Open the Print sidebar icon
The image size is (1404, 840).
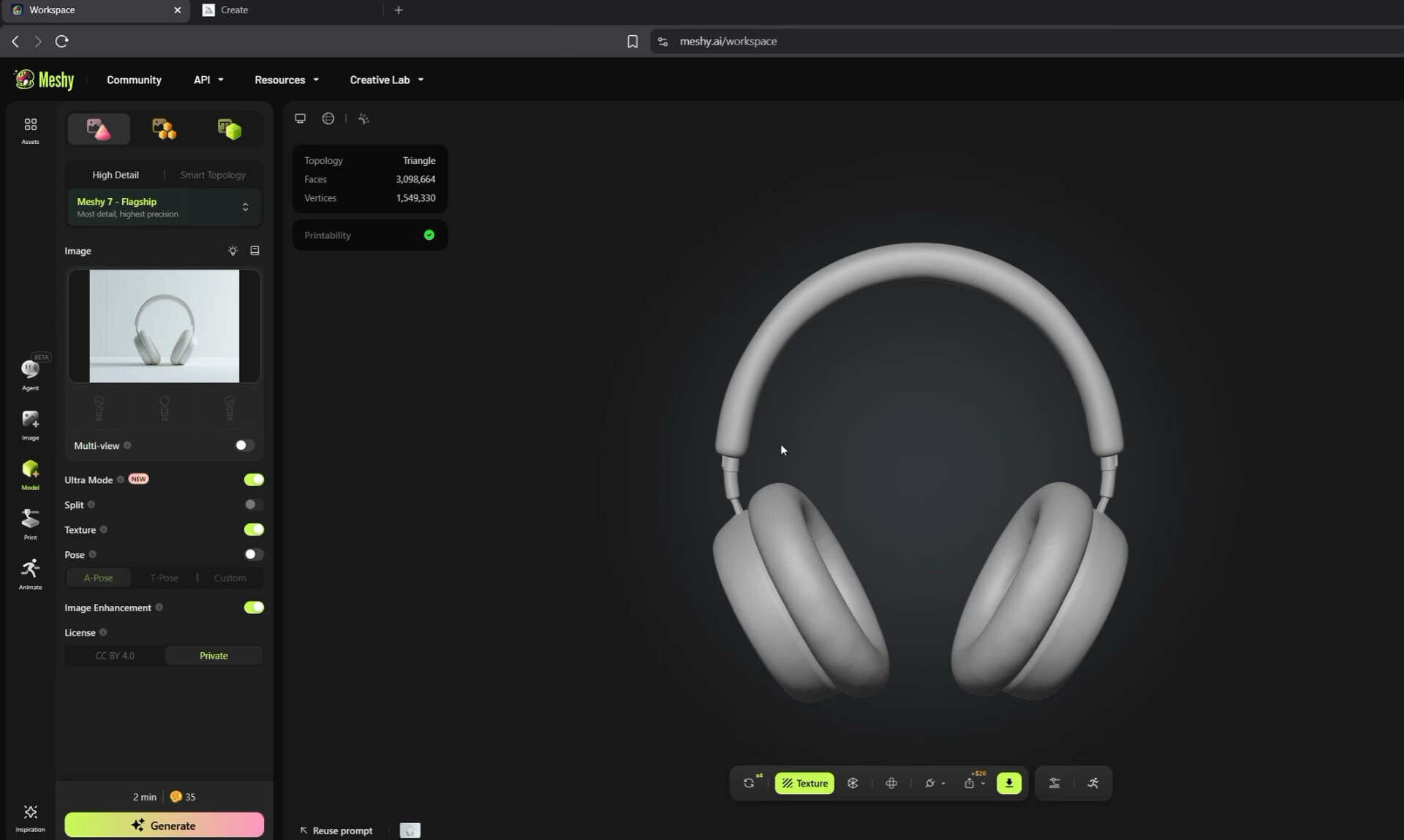pyautogui.click(x=30, y=524)
